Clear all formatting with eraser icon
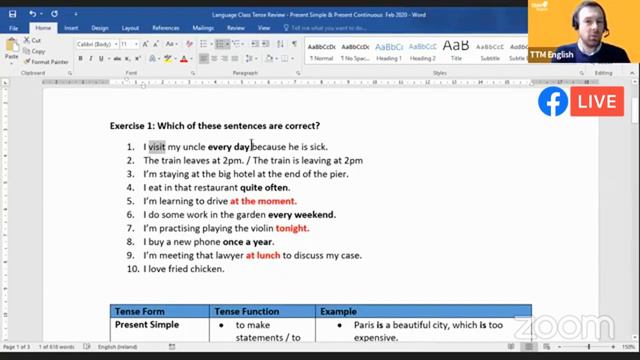 (x=189, y=44)
